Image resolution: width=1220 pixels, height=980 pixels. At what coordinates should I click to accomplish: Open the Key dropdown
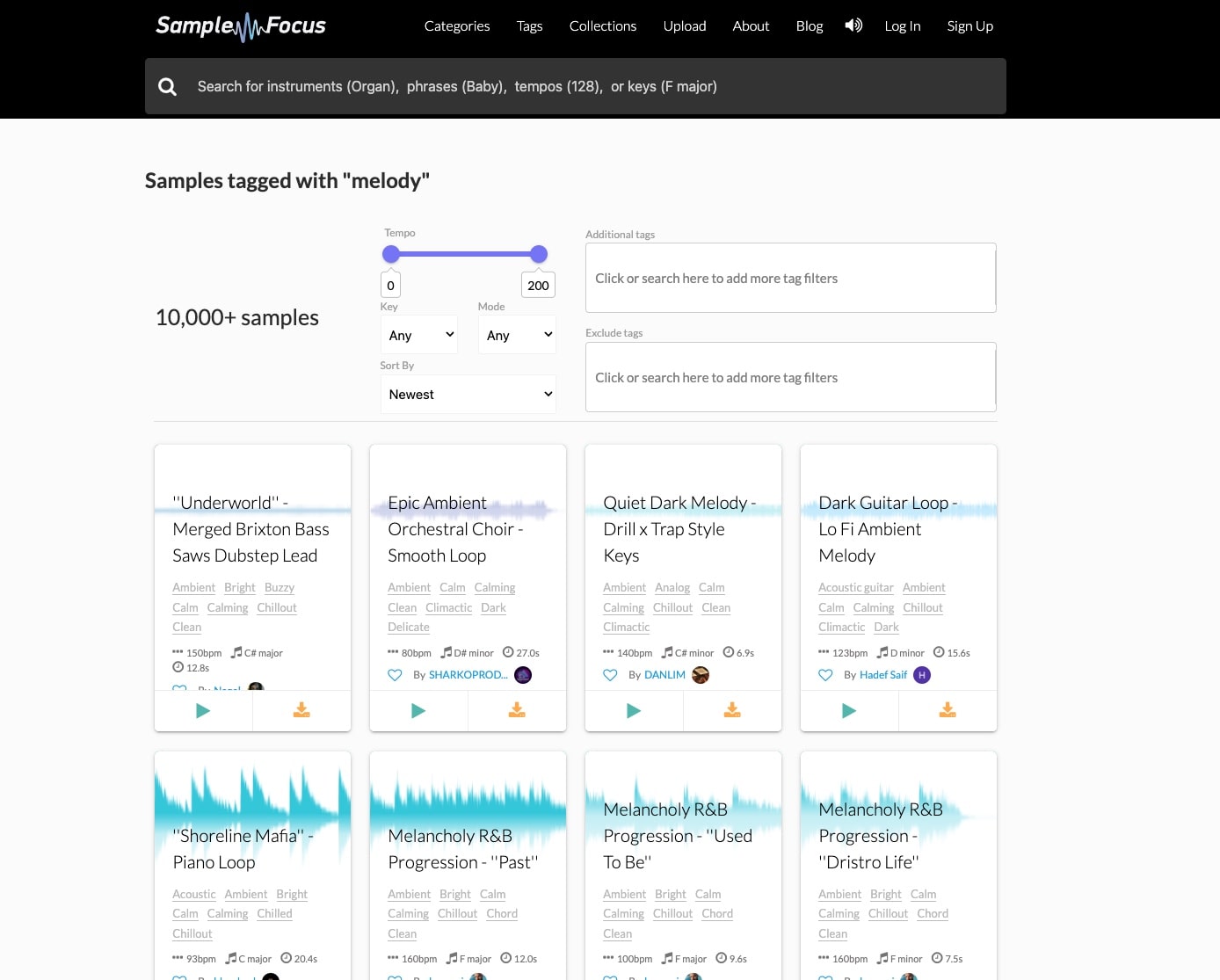(419, 335)
